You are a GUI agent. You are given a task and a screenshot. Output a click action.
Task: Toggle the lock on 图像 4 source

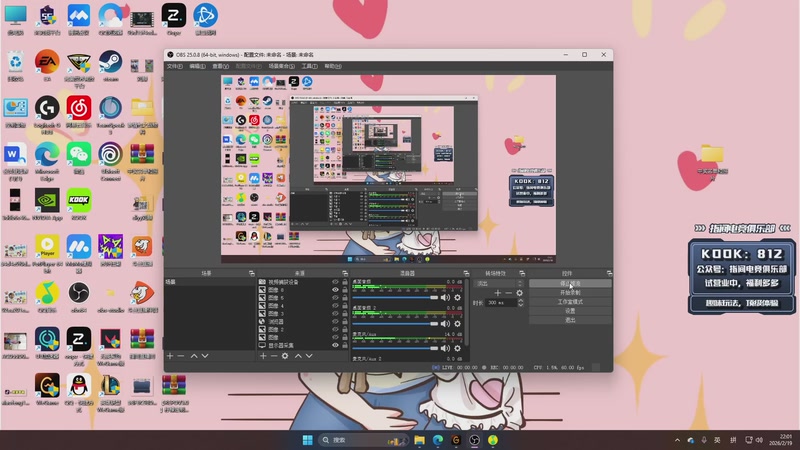click(345, 306)
